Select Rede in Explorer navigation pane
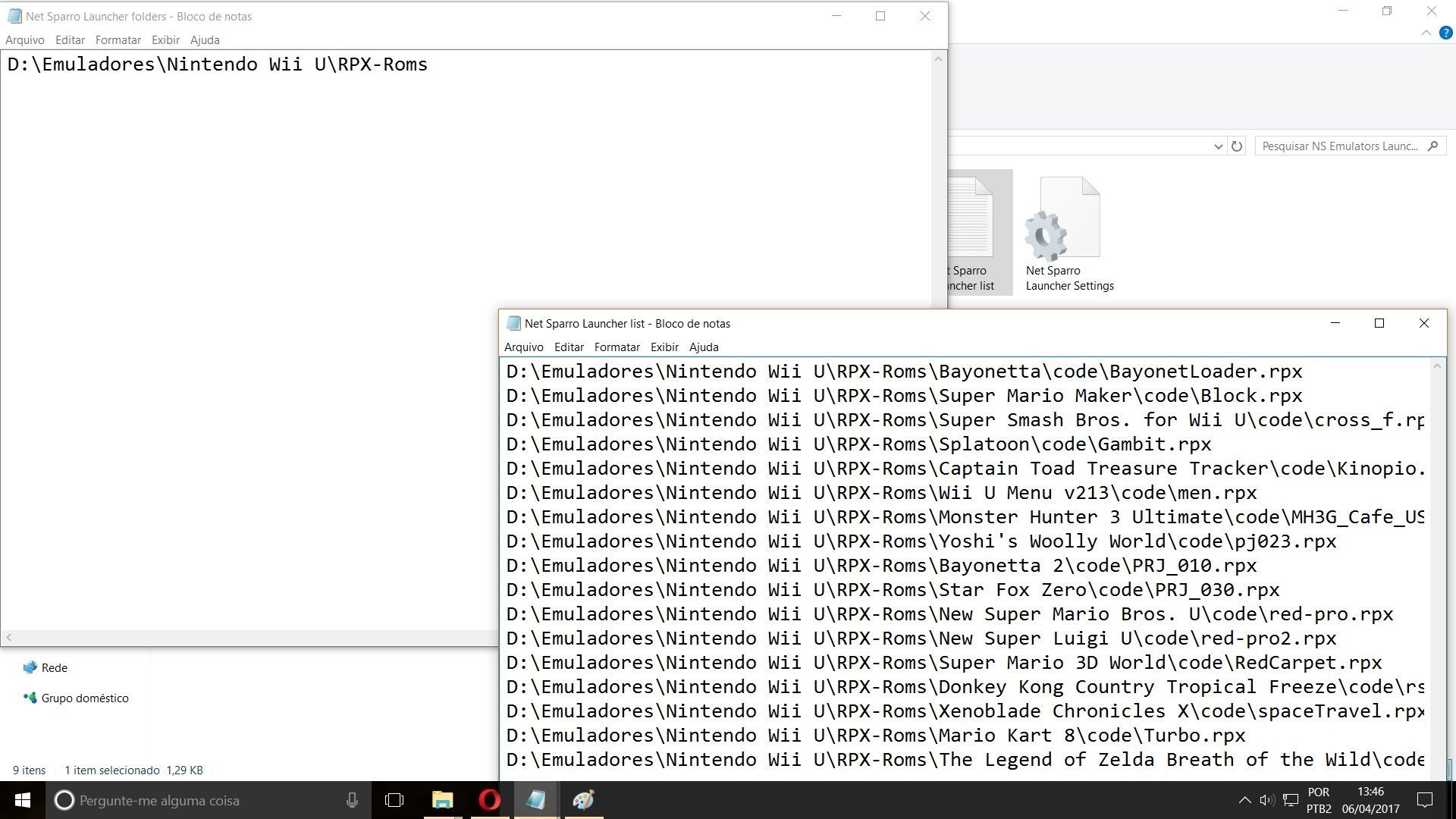This screenshot has height=819, width=1456. (45, 668)
